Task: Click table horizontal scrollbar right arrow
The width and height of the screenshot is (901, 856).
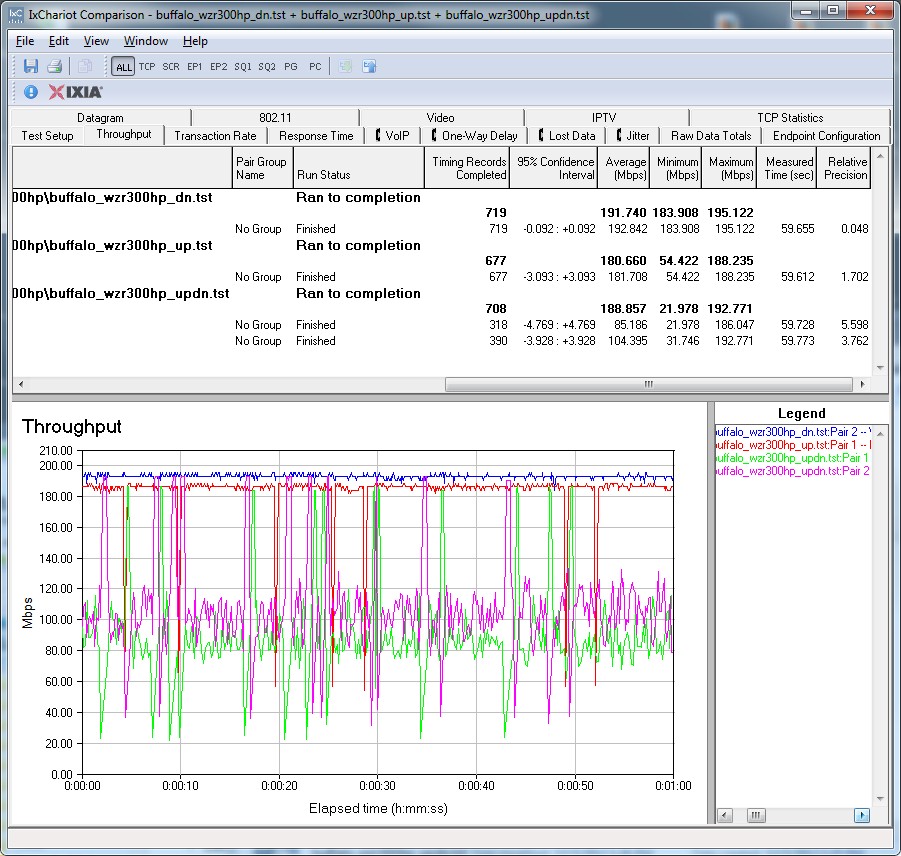Action: pyautogui.click(x=863, y=384)
